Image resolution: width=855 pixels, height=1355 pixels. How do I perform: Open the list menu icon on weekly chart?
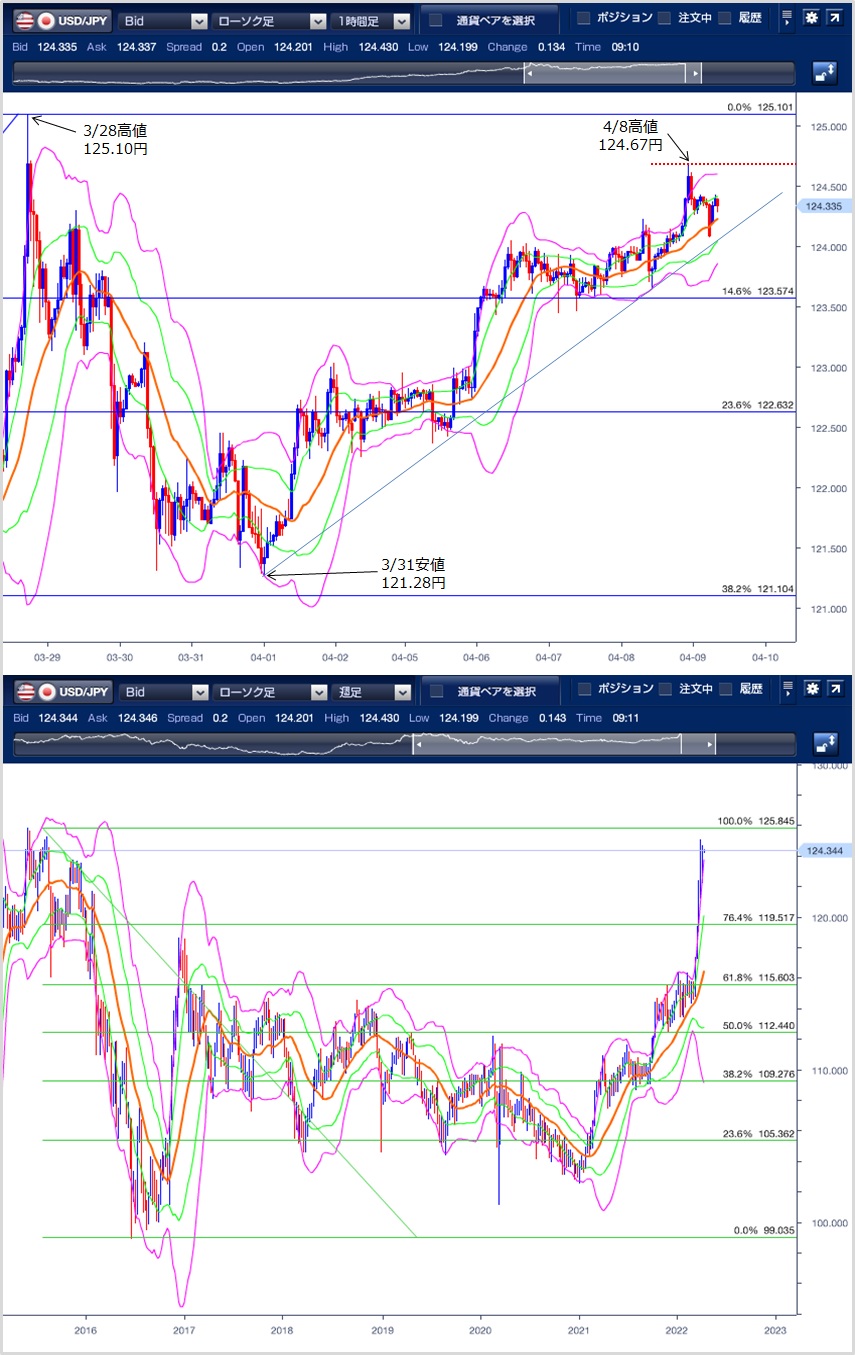coord(788,690)
